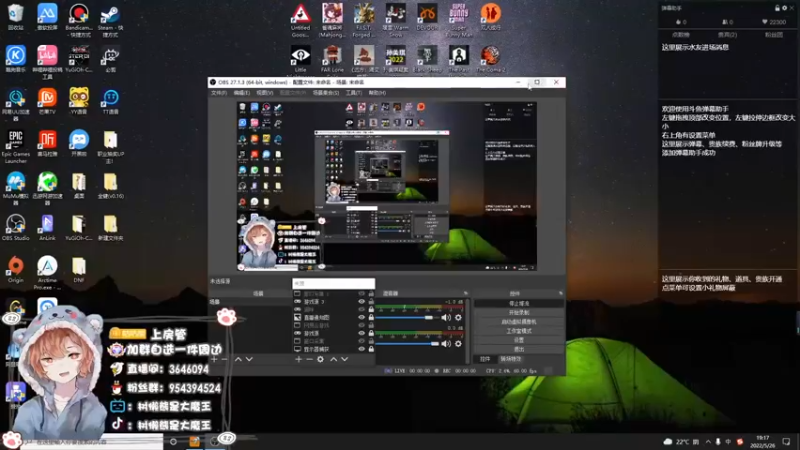Open the 帮助(H) menu in OBS
The height and width of the screenshot is (450, 800).
[x=377, y=93]
